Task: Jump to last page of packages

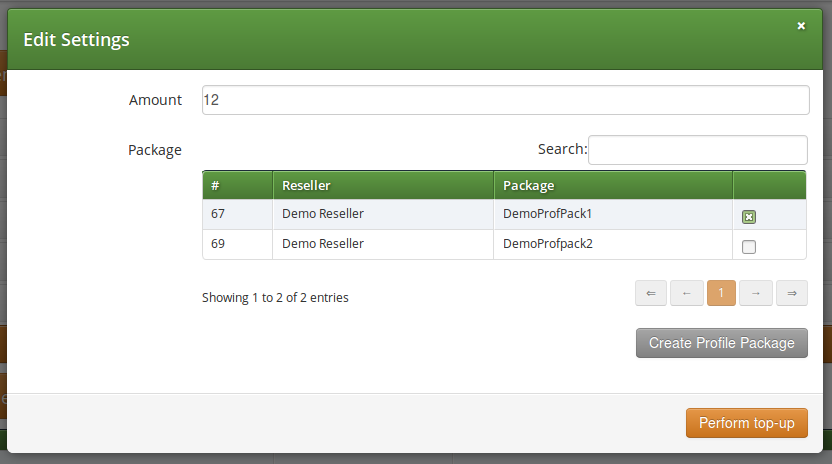Action: click(x=791, y=293)
